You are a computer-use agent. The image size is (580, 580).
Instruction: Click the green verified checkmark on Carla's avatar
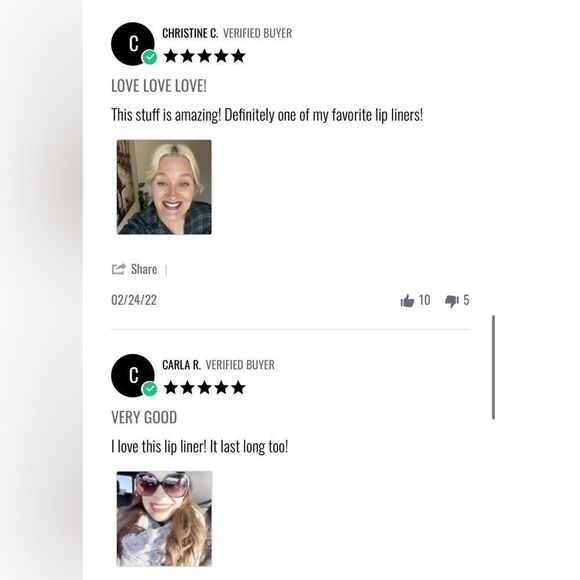[x=149, y=389]
